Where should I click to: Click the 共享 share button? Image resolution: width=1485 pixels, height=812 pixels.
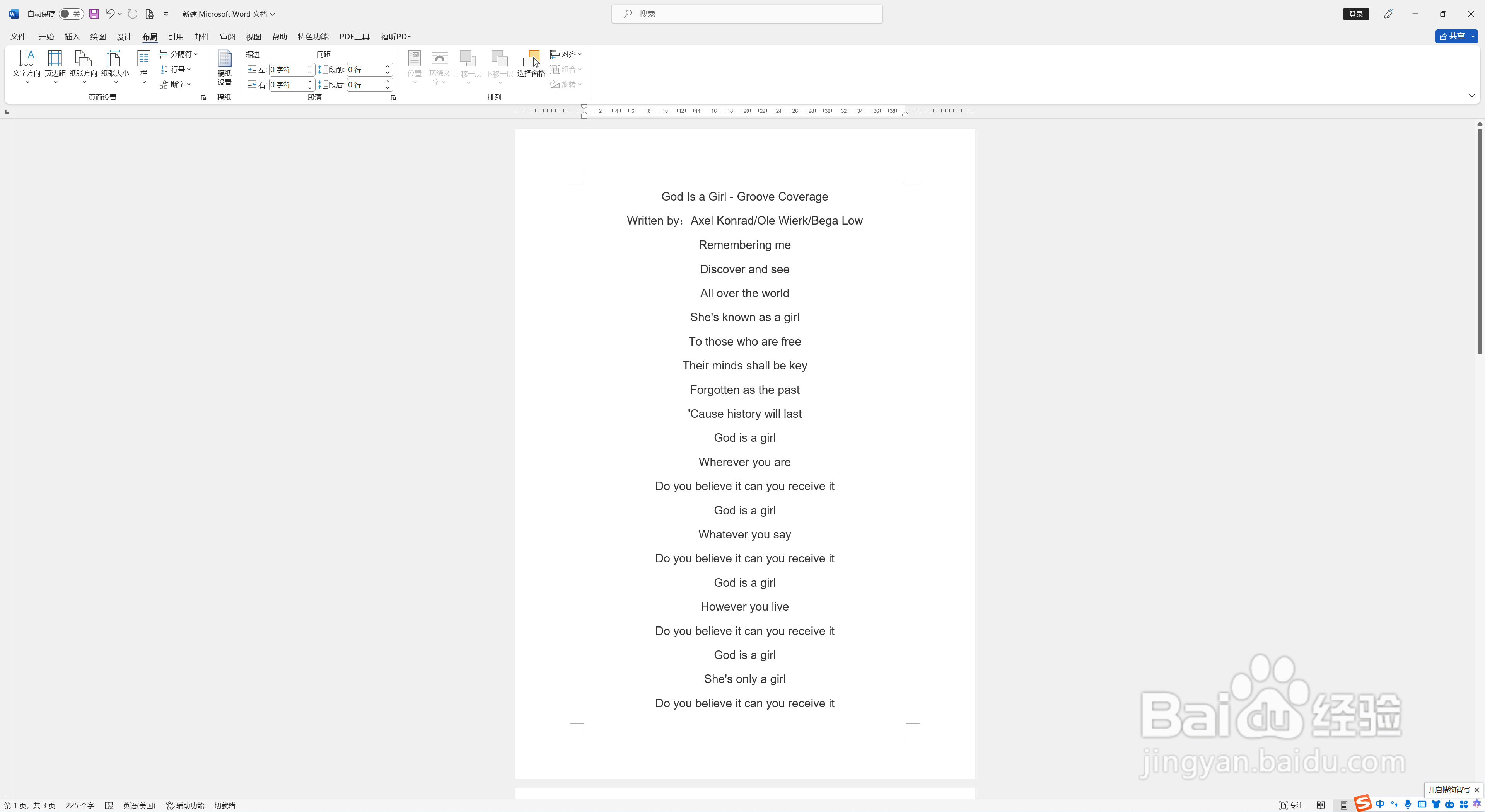click(1452, 36)
